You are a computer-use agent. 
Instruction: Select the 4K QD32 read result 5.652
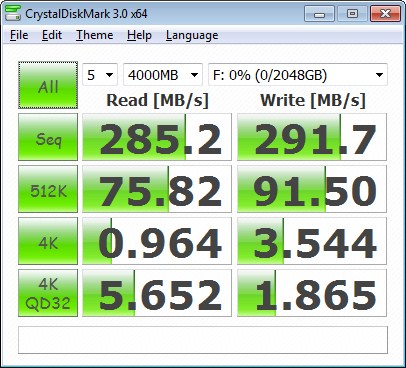click(157, 293)
